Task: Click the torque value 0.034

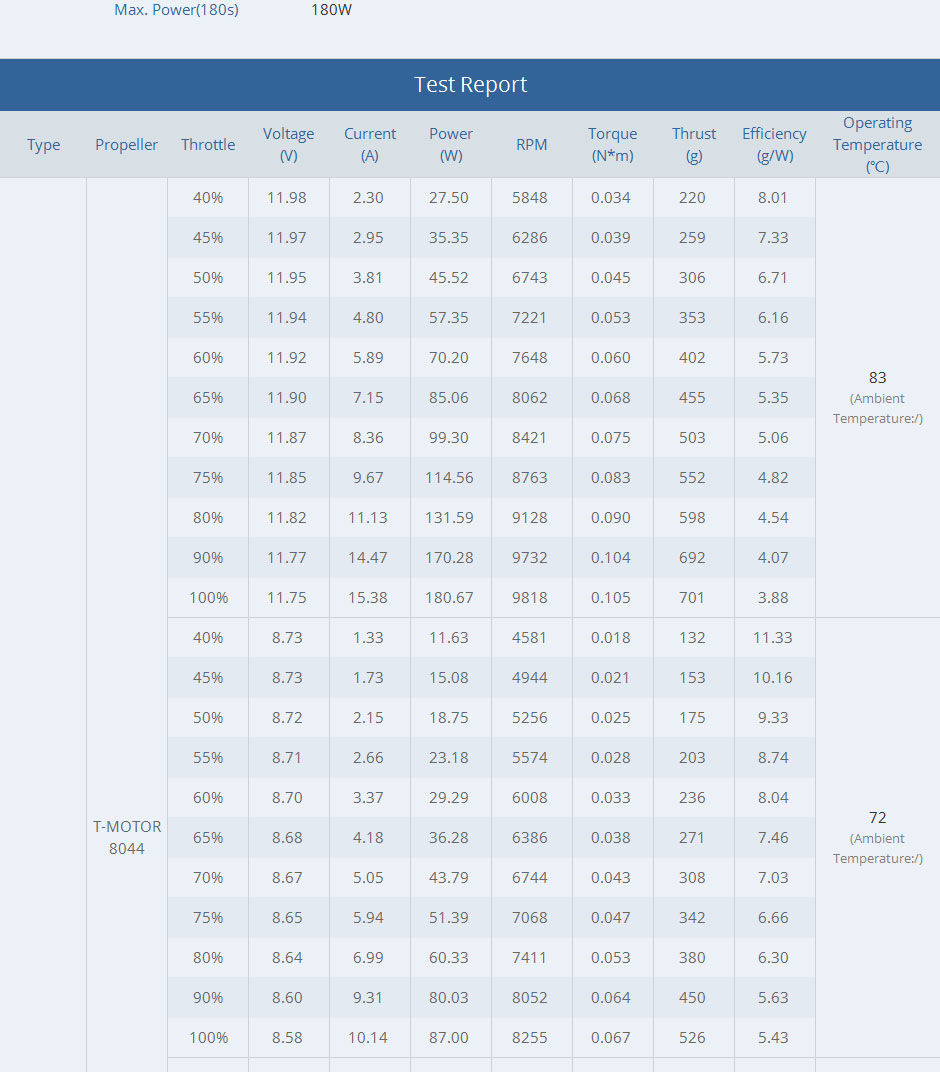Action: pyautogui.click(x=610, y=198)
